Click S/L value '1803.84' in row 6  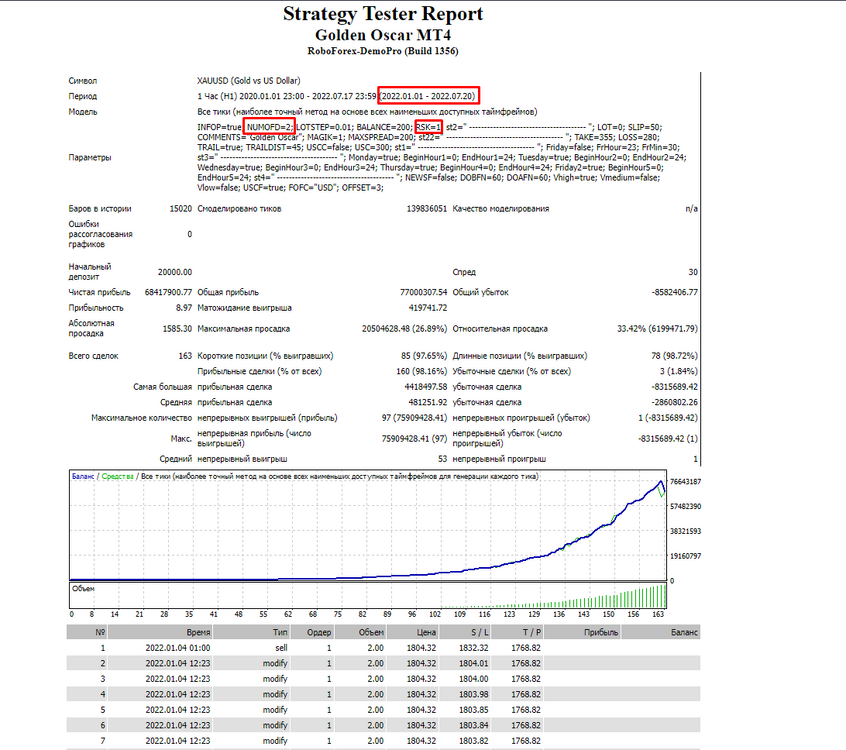point(474,725)
